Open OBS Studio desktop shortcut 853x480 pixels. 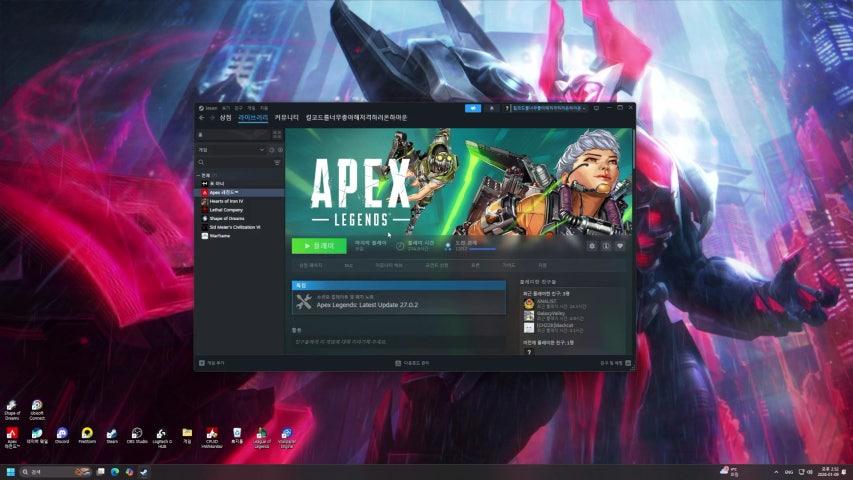(137, 436)
